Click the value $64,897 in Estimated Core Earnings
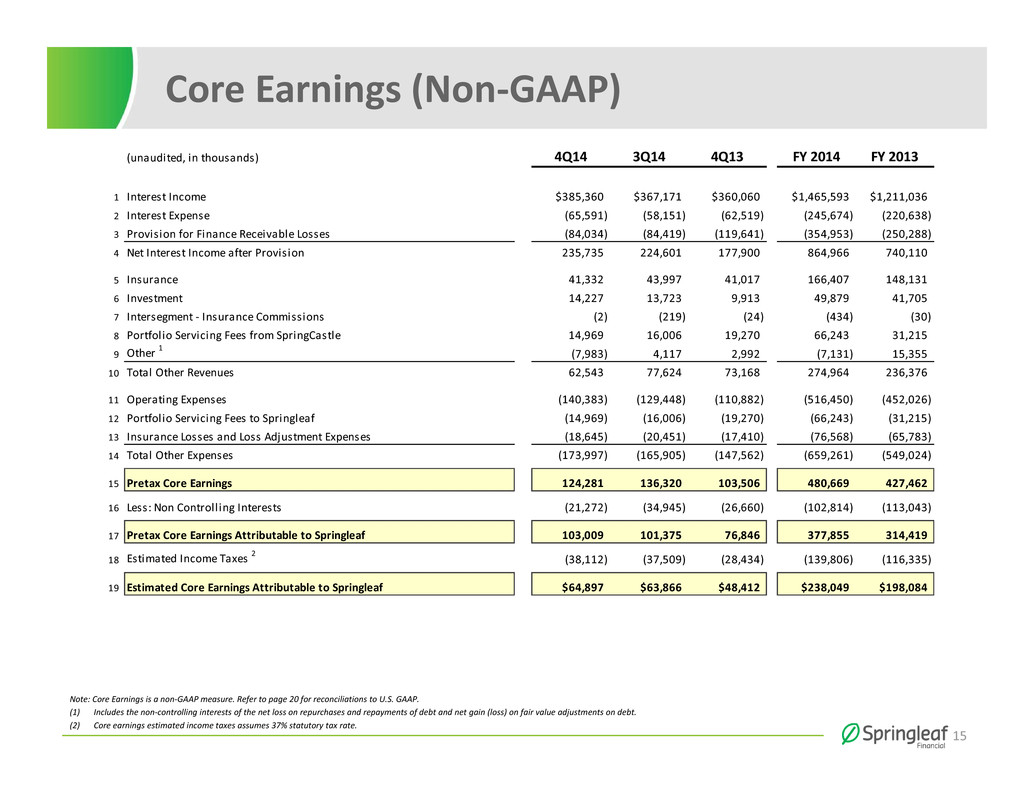This screenshot has height=799, width=1034. [582, 587]
